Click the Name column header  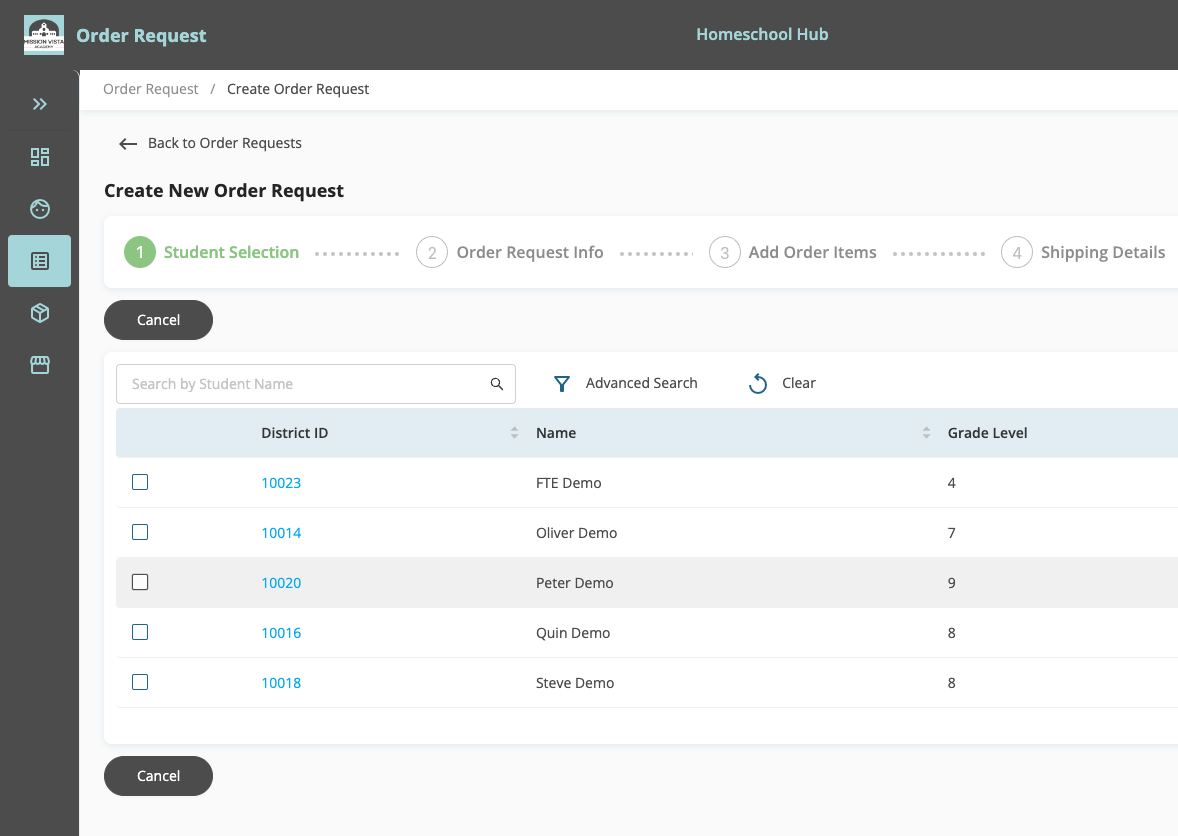coord(556,433)
